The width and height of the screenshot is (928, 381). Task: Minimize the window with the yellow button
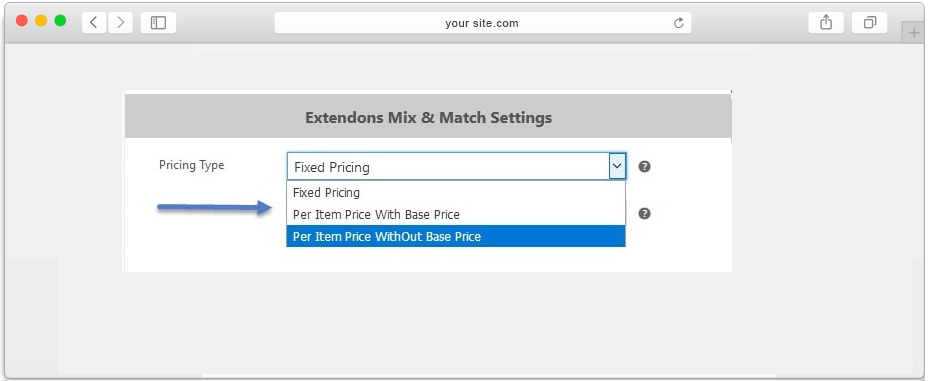41,21
